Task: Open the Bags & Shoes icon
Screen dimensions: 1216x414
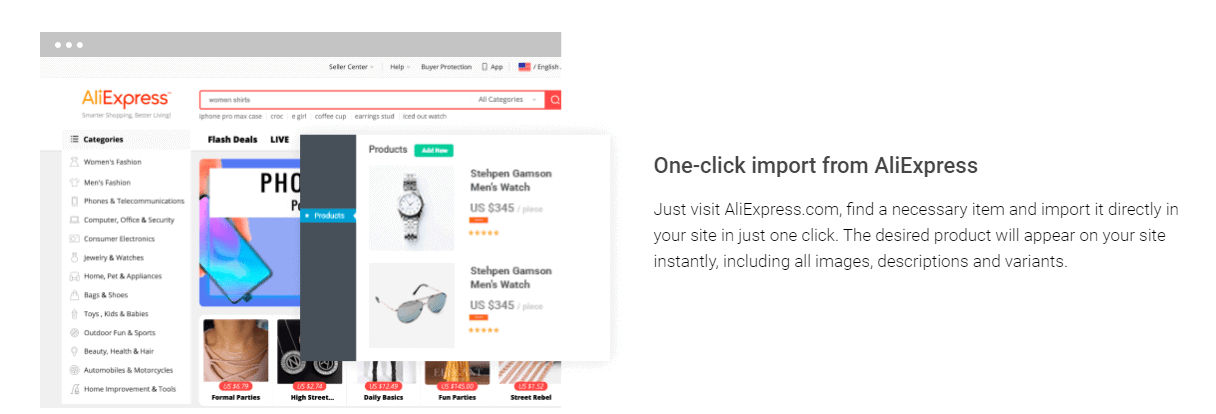Action: [74, 295]
